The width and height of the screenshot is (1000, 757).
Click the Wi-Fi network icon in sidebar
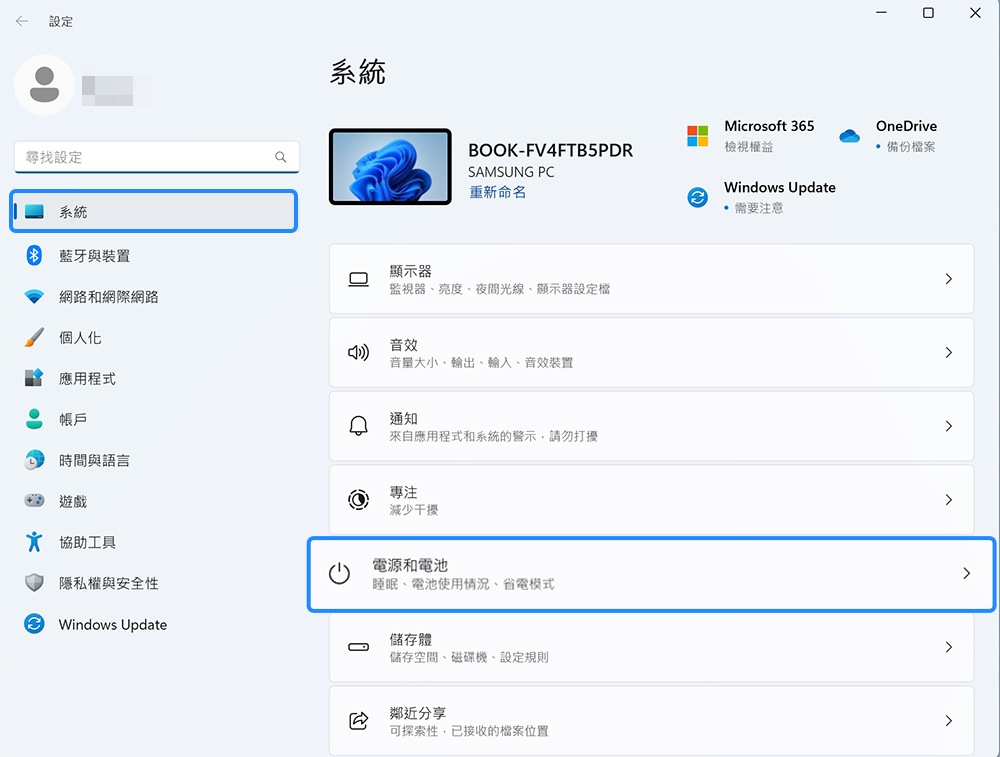coord(34,297)
